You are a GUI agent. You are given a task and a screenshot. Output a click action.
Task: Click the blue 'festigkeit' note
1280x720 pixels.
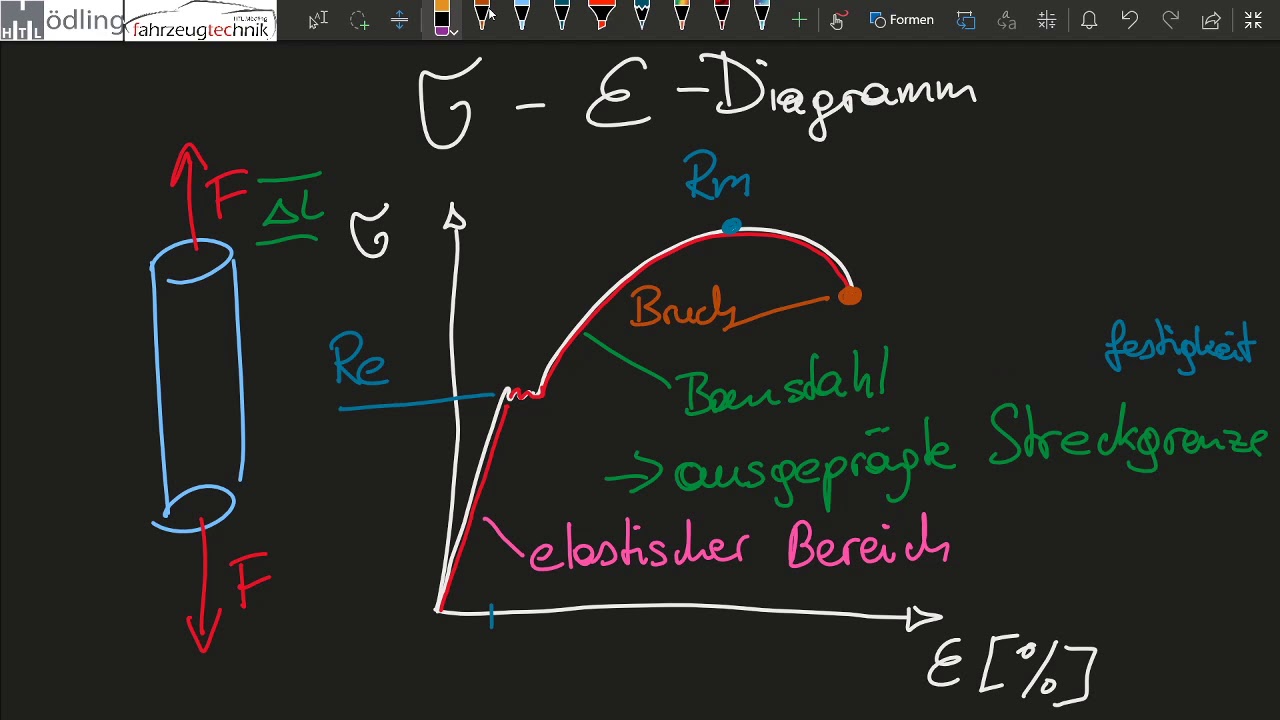coord(1180,346)
